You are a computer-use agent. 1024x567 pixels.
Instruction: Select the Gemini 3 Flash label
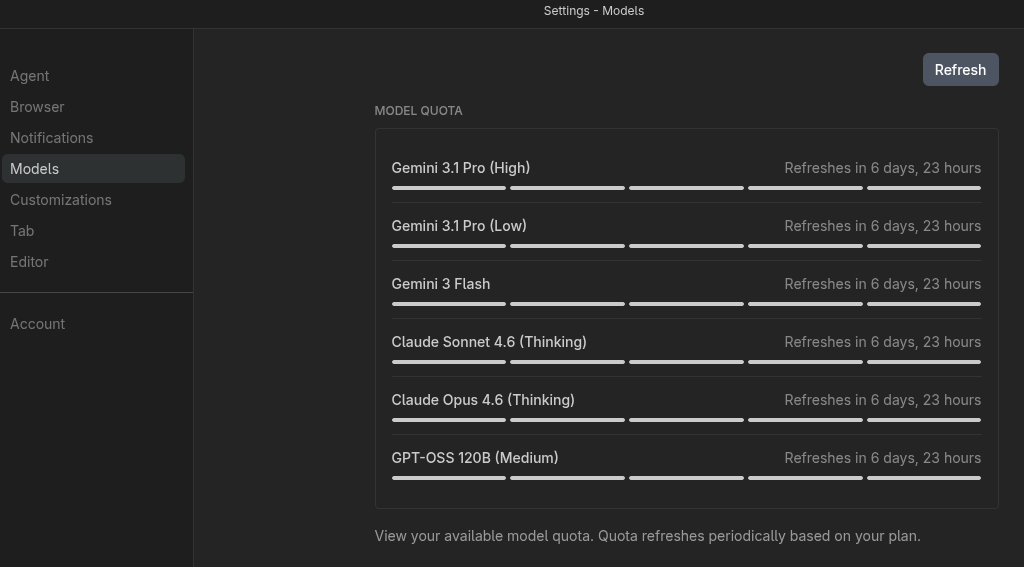441,284
